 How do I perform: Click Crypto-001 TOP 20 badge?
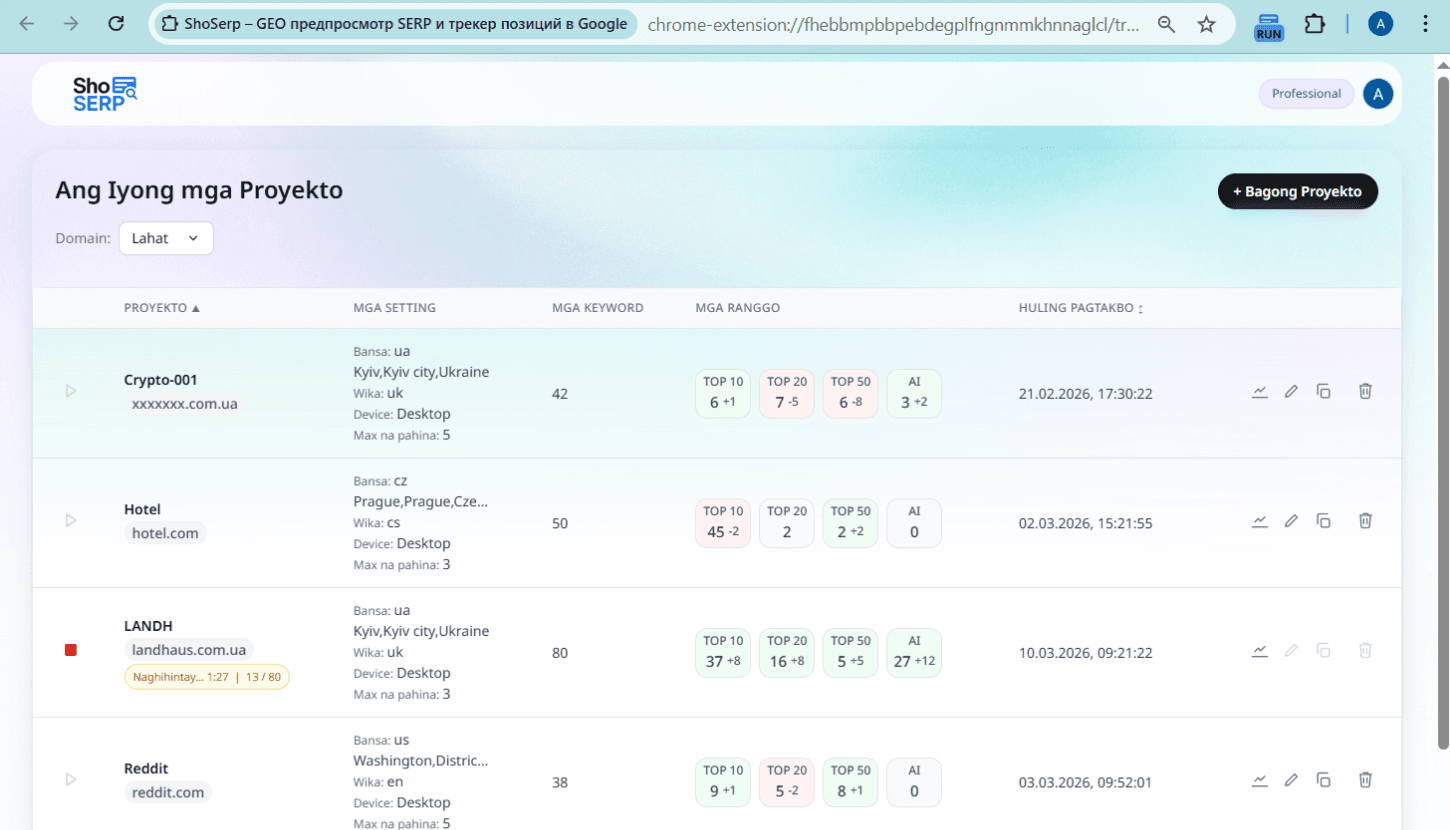pos(787,393)
